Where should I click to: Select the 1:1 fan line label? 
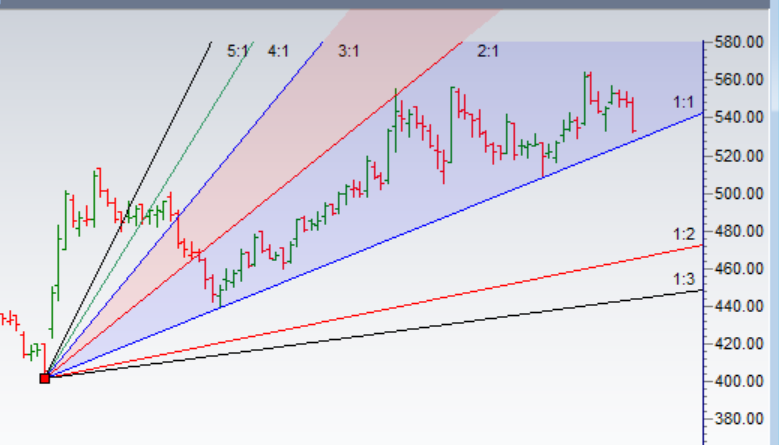coord(683,102)
